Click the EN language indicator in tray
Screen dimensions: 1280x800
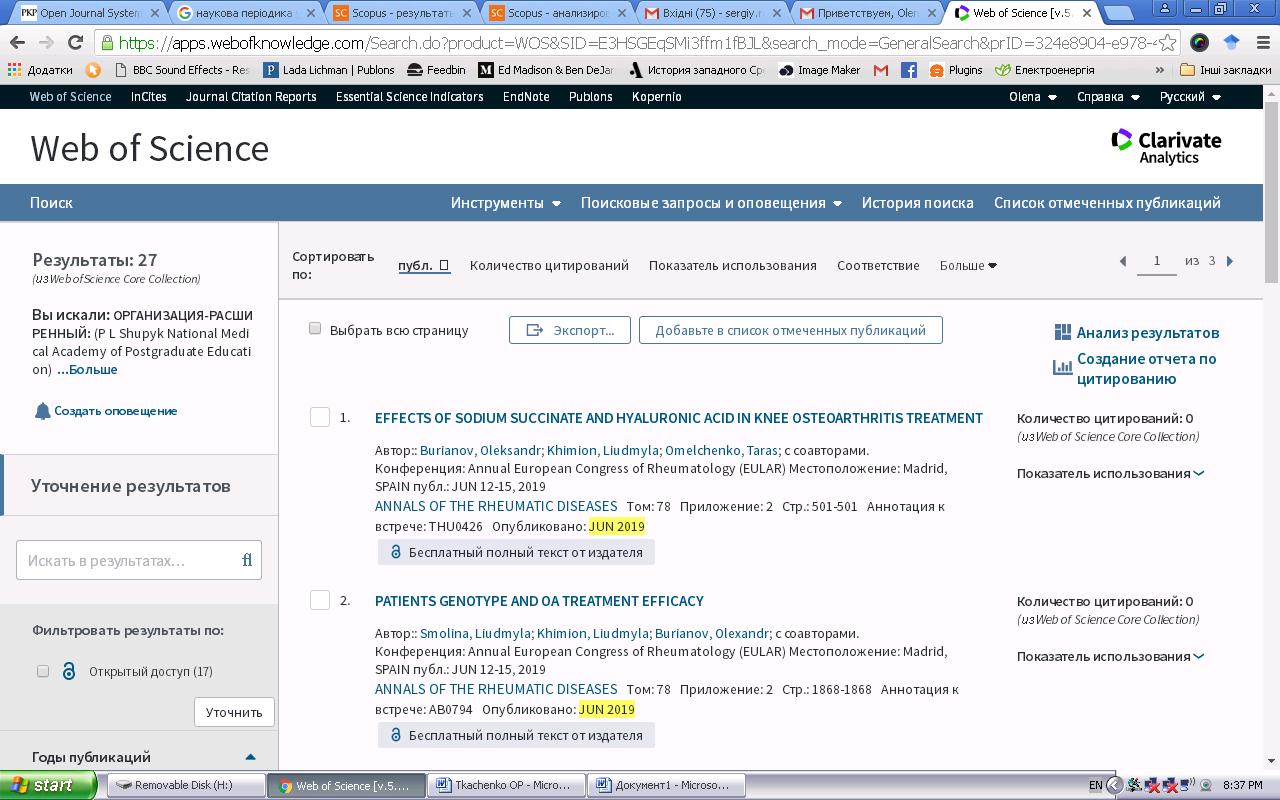pyautogui.click(x=1096, y=785)
